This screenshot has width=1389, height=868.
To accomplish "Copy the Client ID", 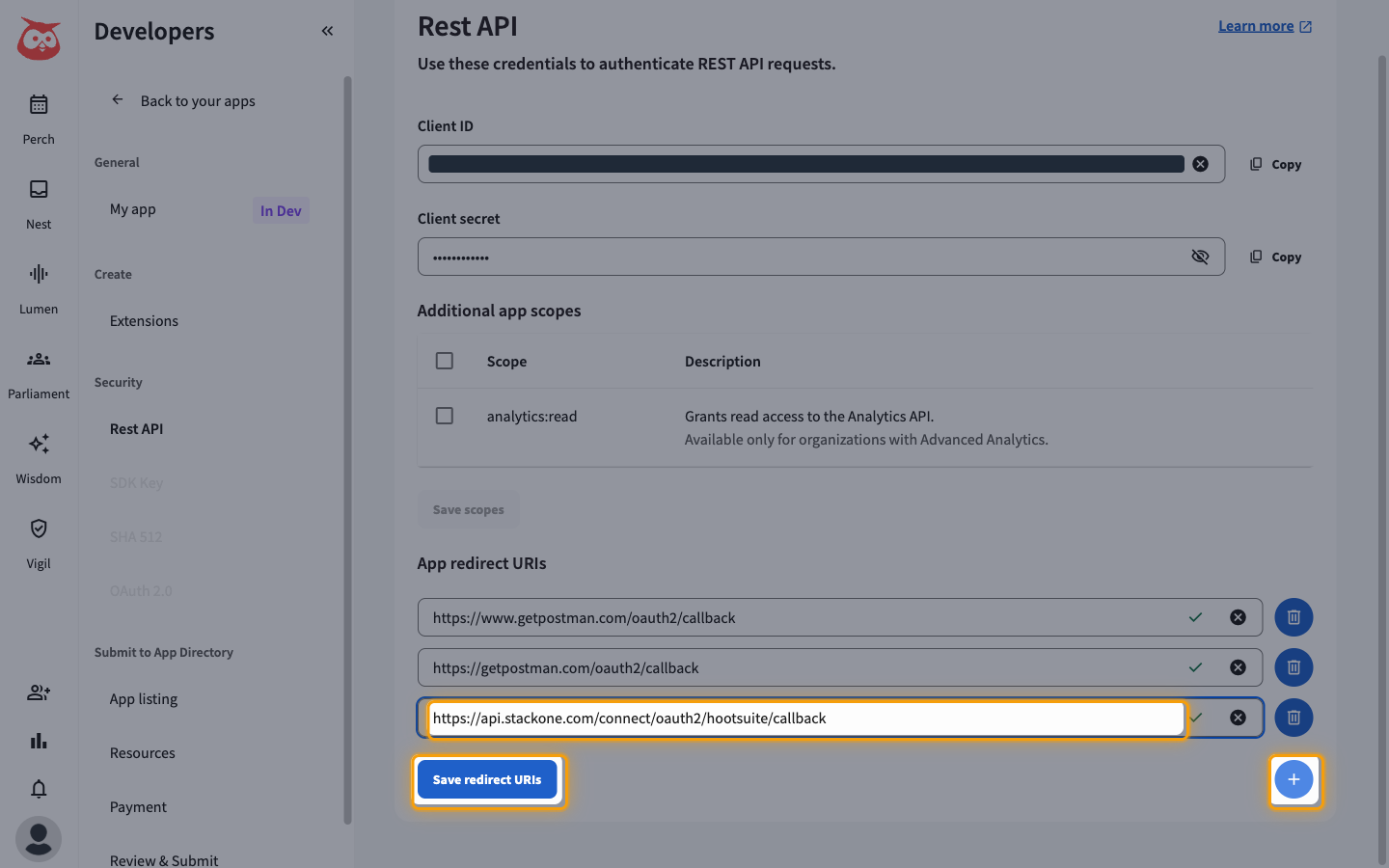I will click(1275, 164).
